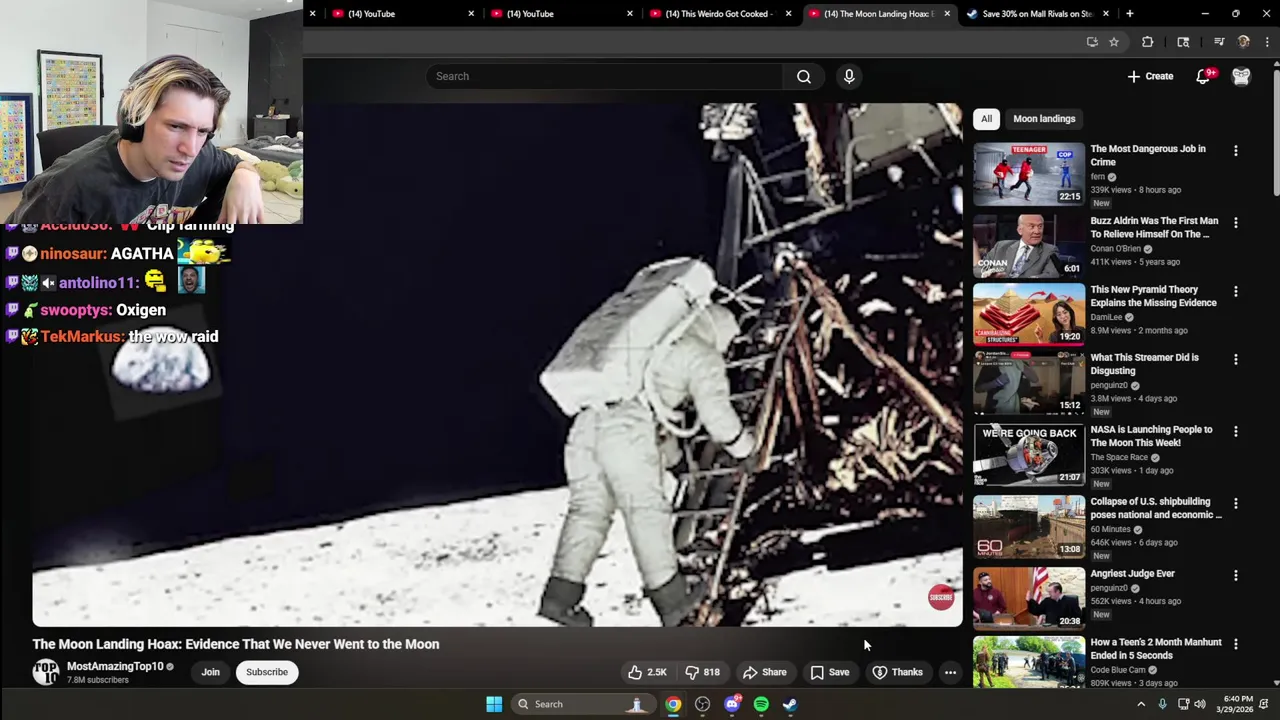Select the Moon landings filter chip
This screenshot has width=1280, height=720.
click(x=1044, y=119)
